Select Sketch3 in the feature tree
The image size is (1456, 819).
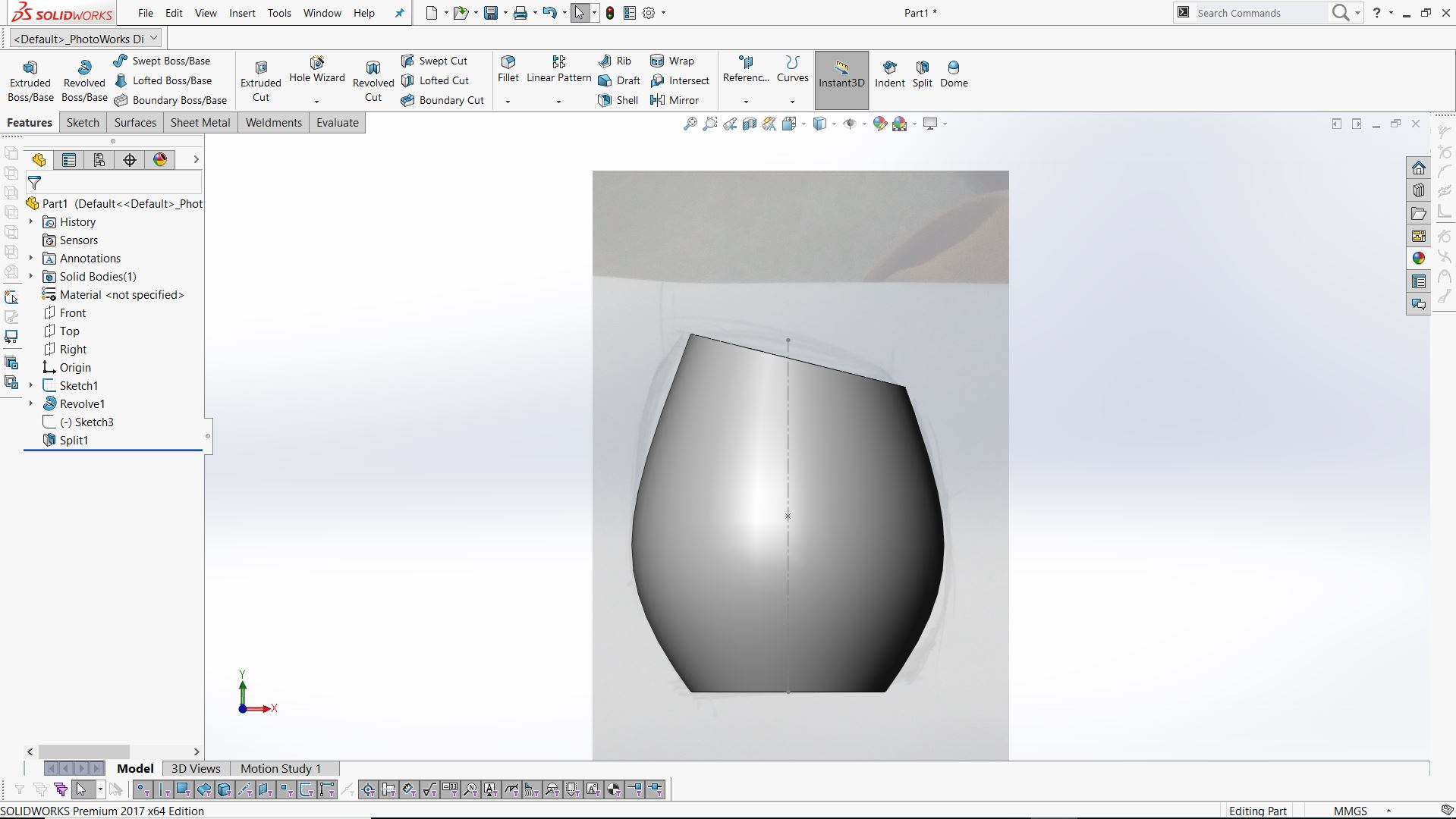click(79, 422)
